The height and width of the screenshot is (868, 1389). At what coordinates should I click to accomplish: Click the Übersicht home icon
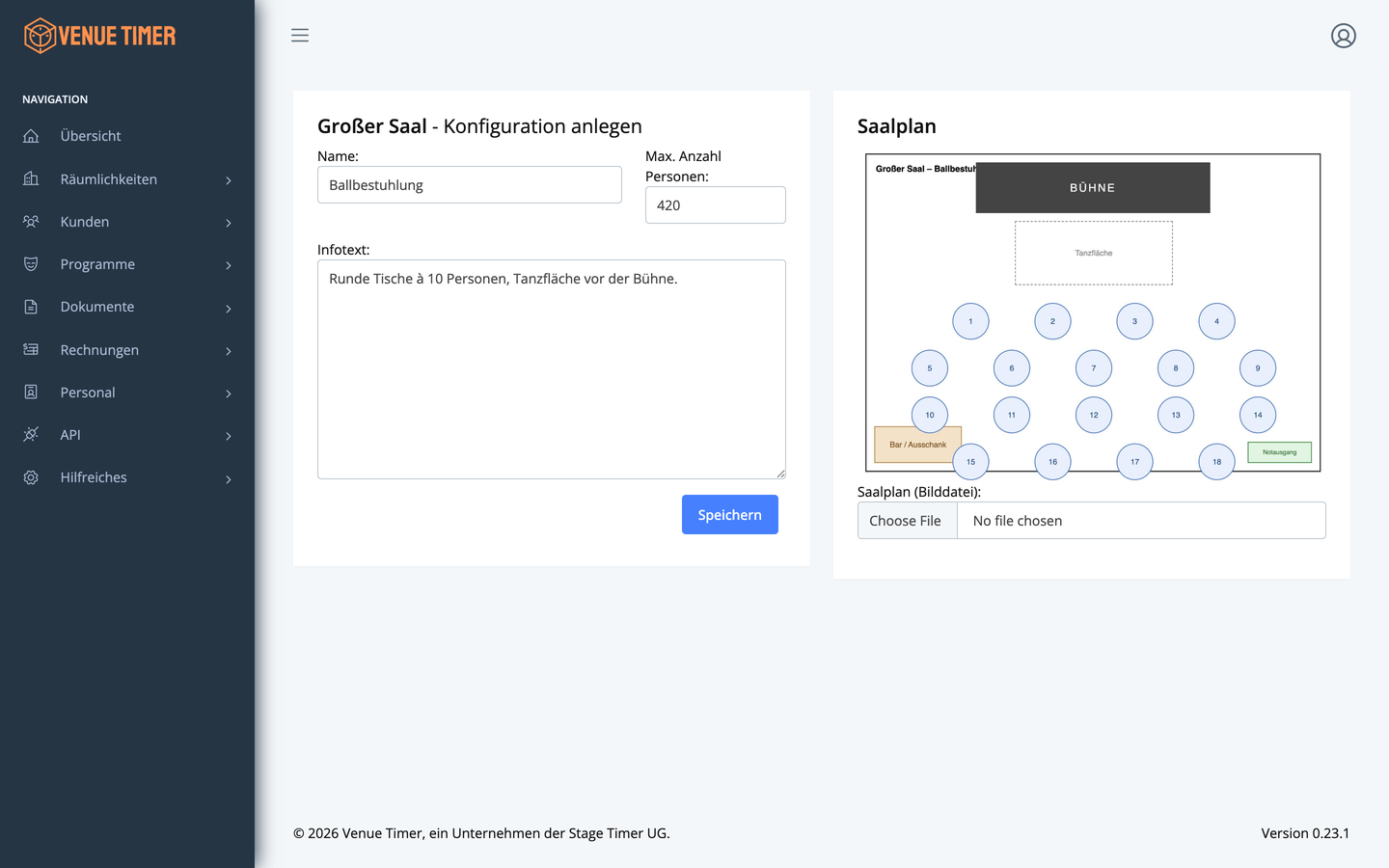(31, 136)
